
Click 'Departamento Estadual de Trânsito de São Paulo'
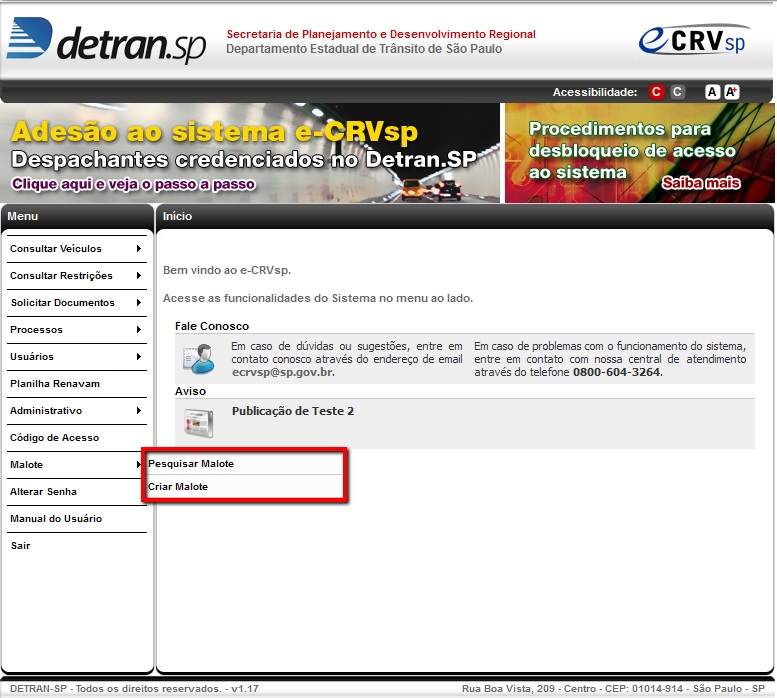tap(364, 49)
